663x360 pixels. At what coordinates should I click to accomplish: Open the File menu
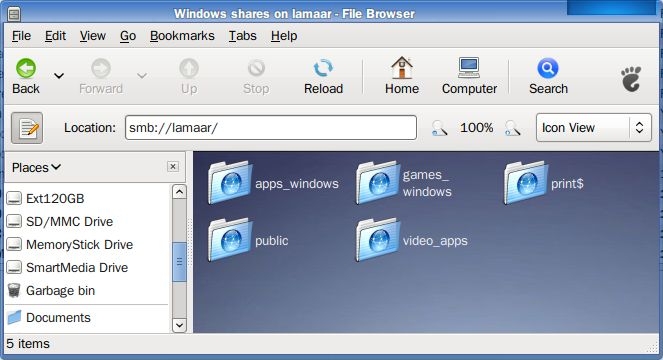21,36
